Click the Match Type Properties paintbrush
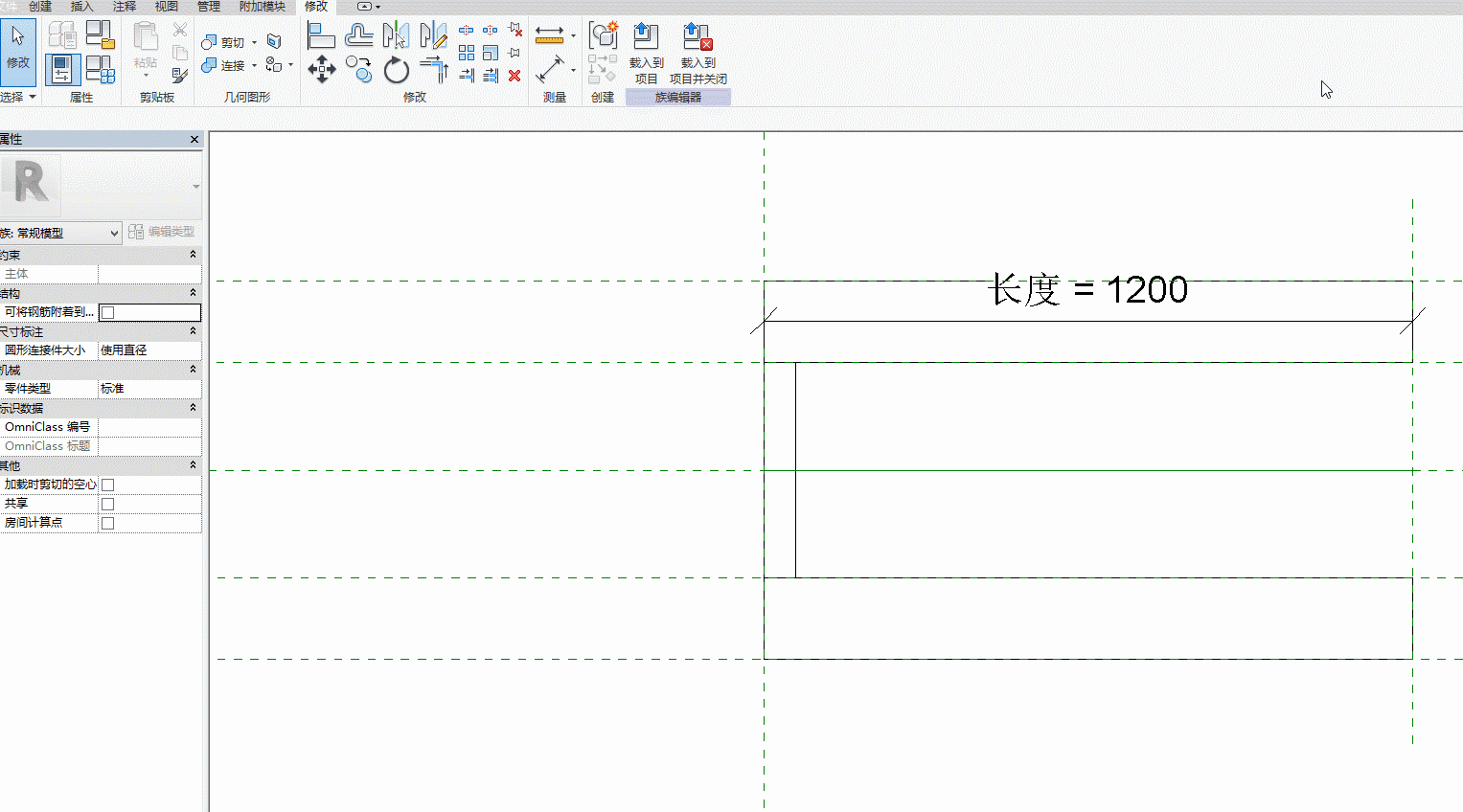 pyautogui.click(x=179, y=75)
